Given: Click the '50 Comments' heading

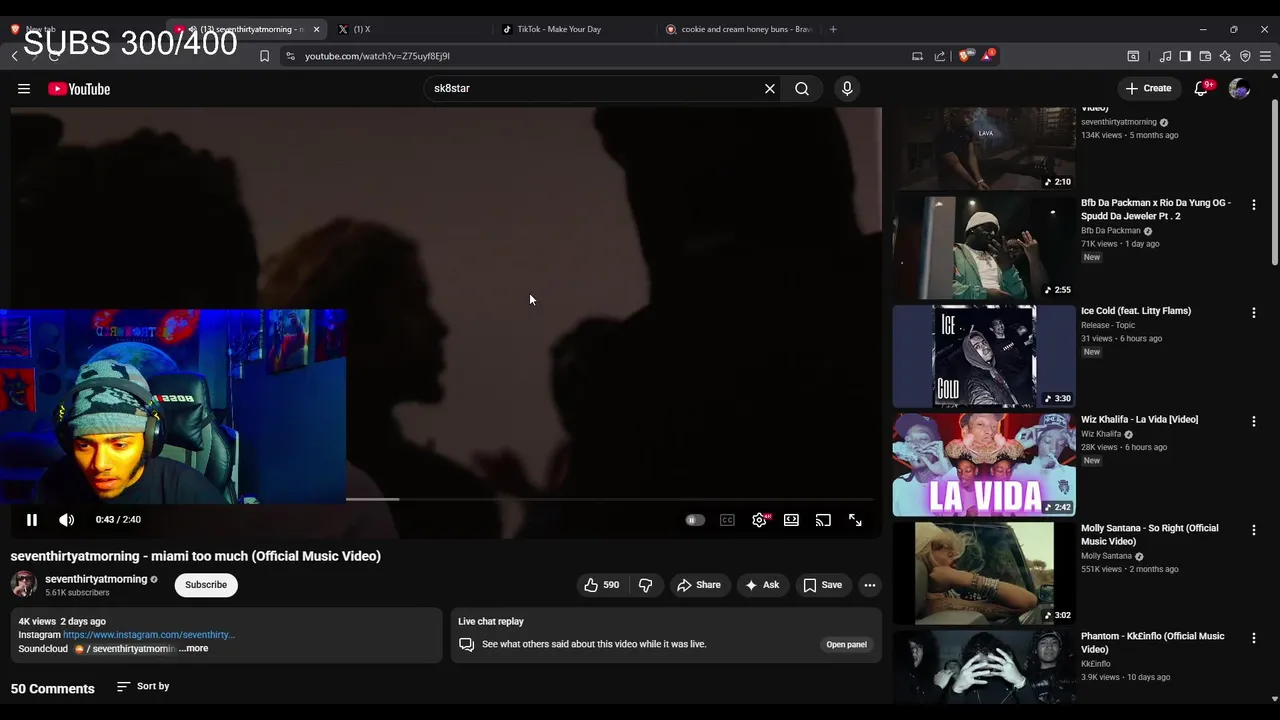Looking at the screenshot, I should point(53,689).
